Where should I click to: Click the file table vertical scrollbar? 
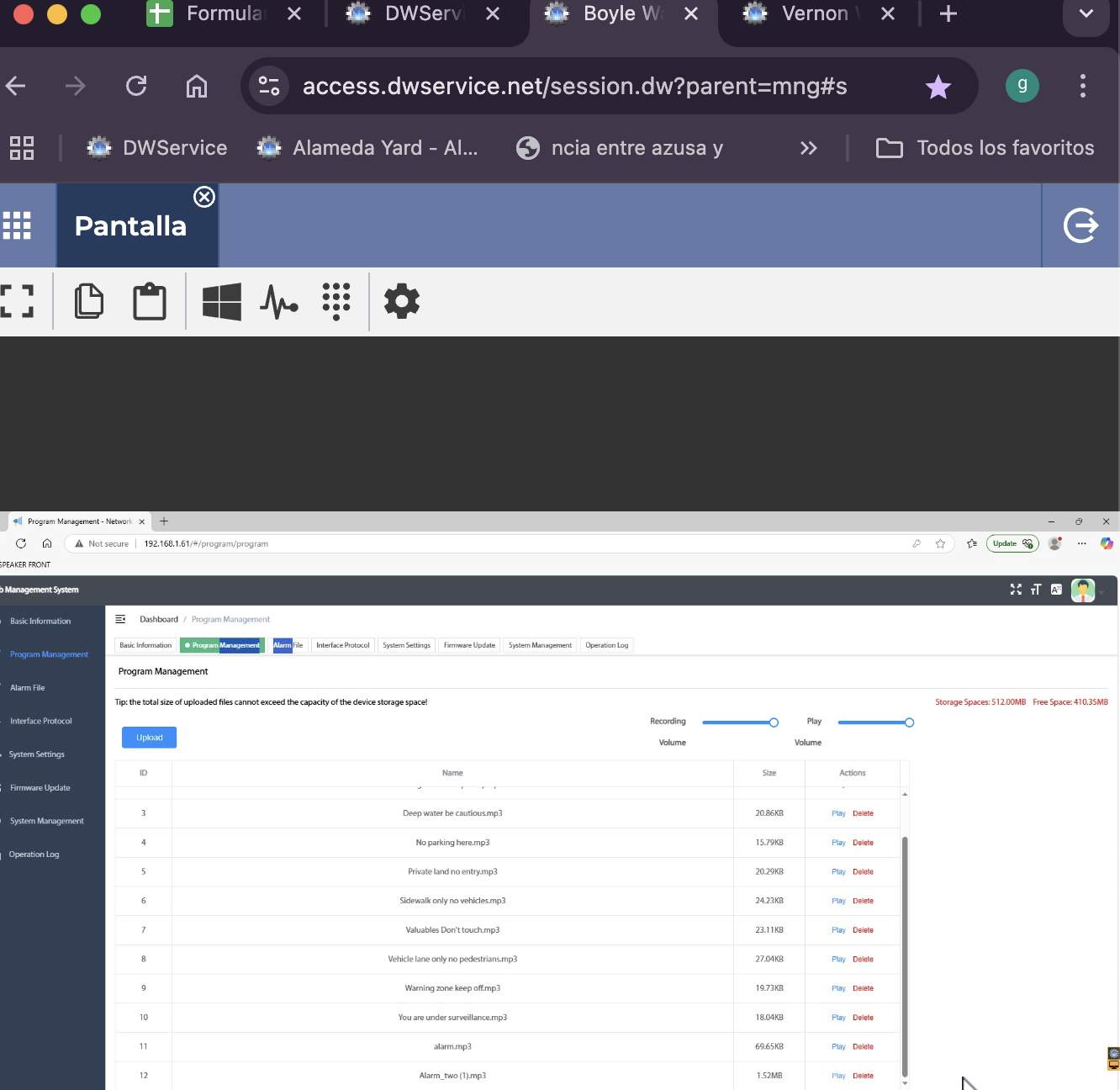[x=905, y=956]
